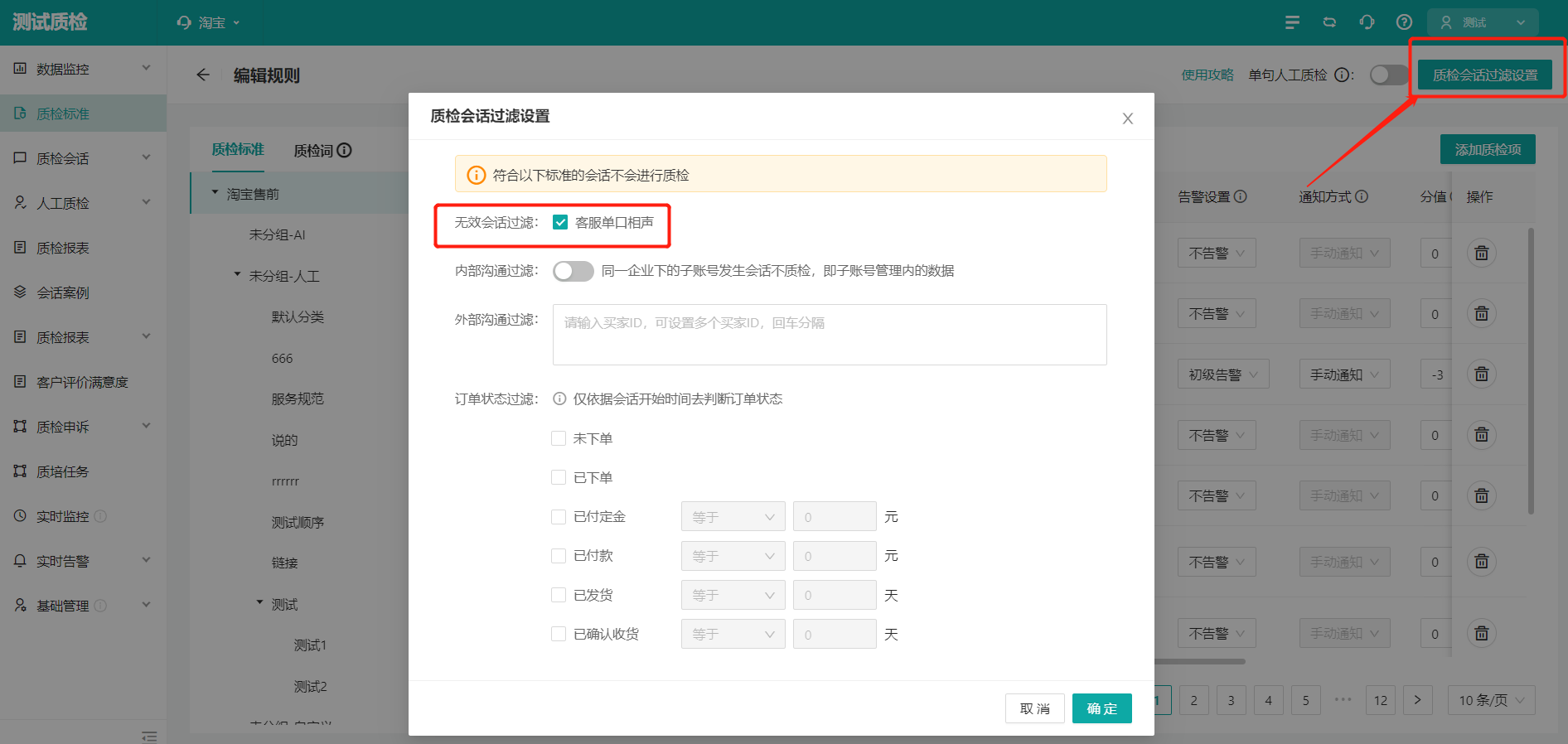Toggle the 单句人工质检 switch
The height and width of the screenshot is (744, 1568).
pos(1388,75)
